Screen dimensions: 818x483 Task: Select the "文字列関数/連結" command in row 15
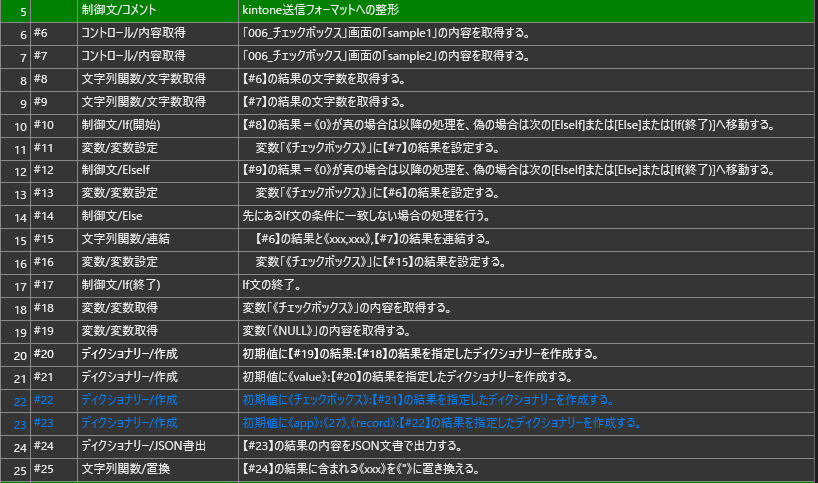click(125, 239)
